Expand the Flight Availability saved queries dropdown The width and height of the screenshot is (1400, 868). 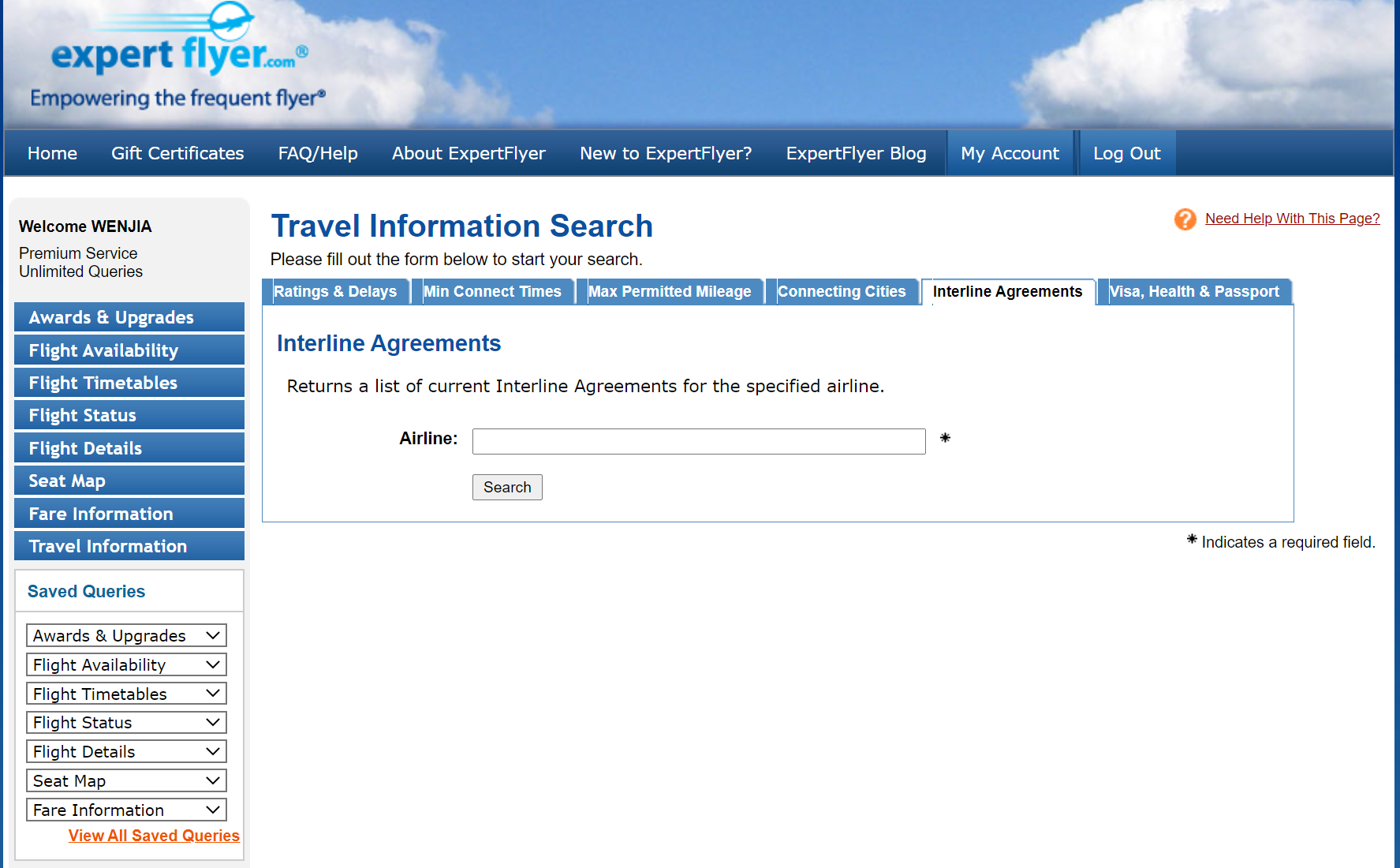pos(126,665)
